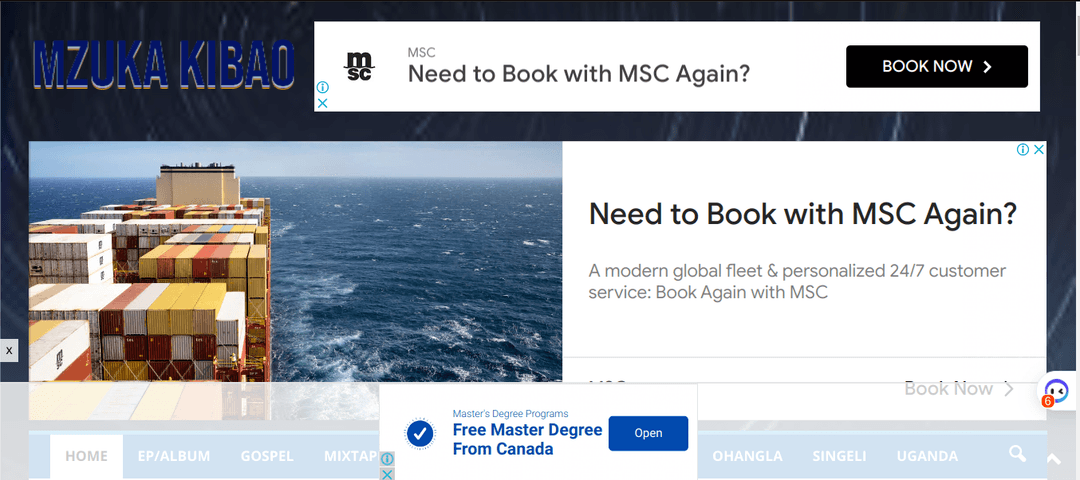
Task: Click the checkmark badge logo in bottom ad
Action: (x=420, y=434)
